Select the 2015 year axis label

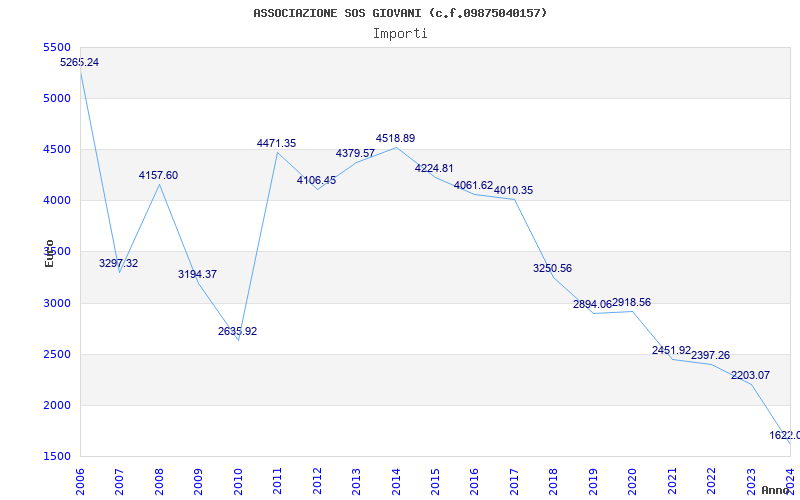tap(435, 482)
